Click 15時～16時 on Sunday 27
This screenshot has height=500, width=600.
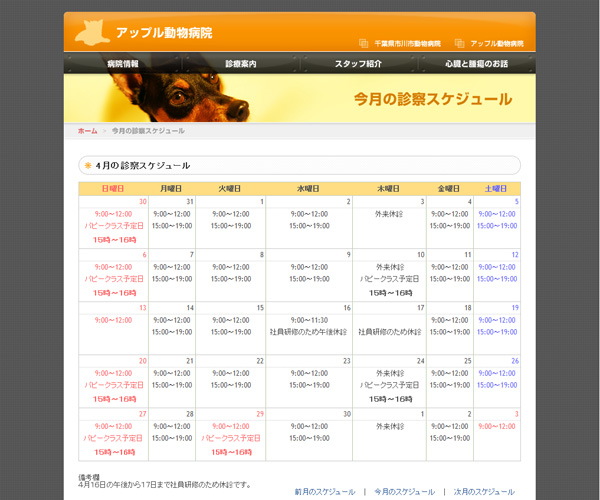[114, 453]
